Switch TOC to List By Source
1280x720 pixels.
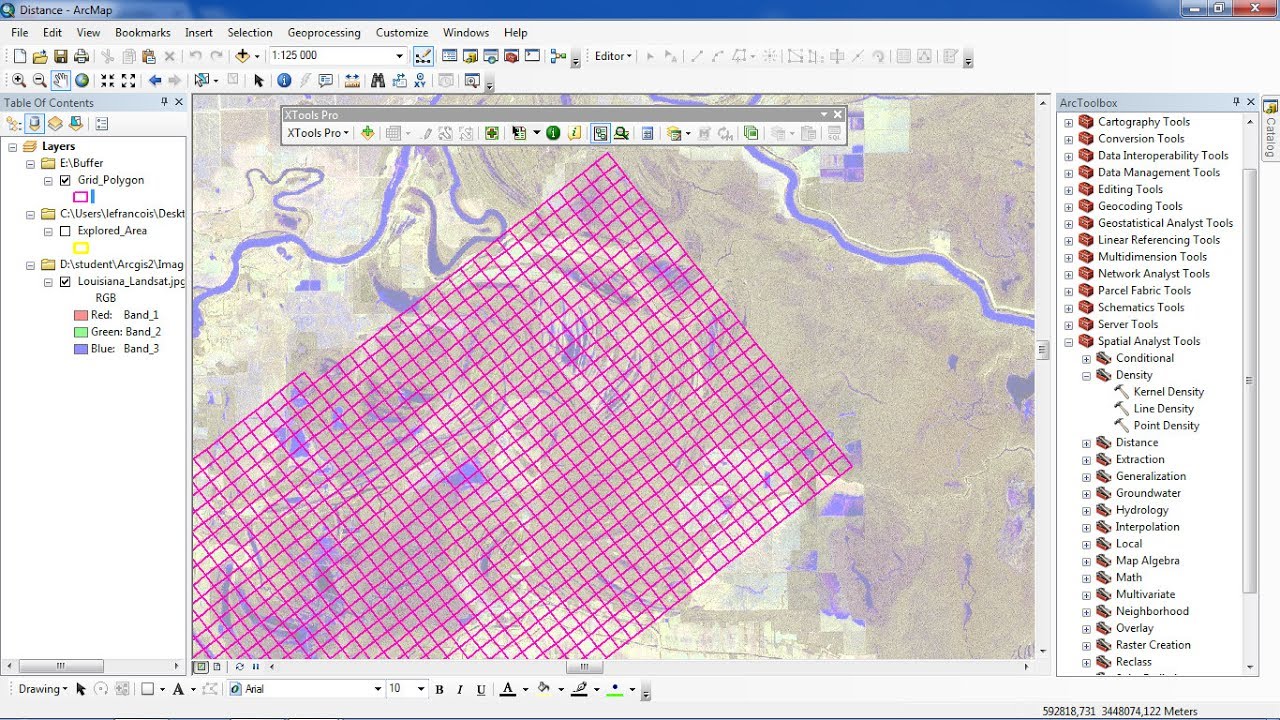click(x=35, y=124)
